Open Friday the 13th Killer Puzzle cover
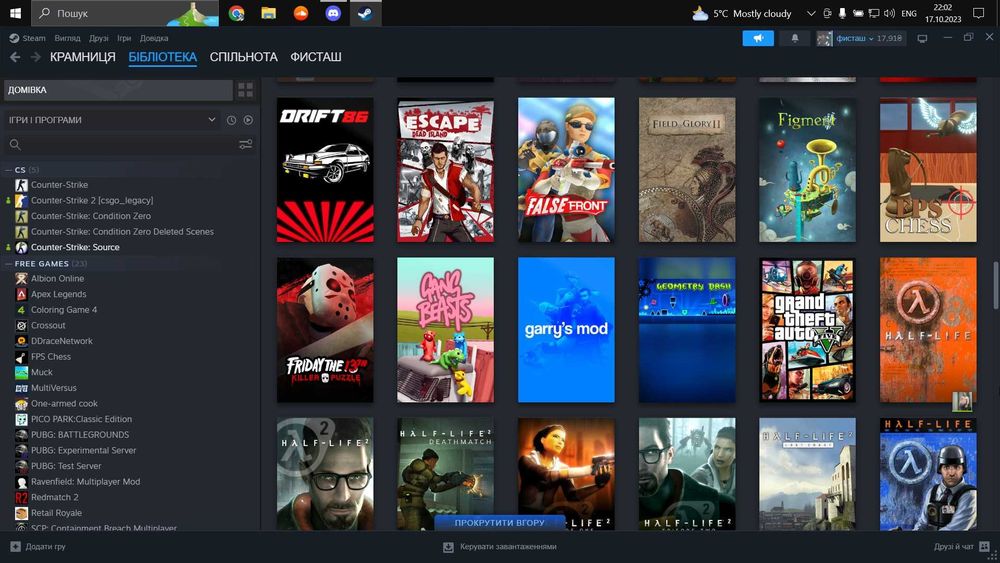1000x563 pixels. click(x=325, y=330)
